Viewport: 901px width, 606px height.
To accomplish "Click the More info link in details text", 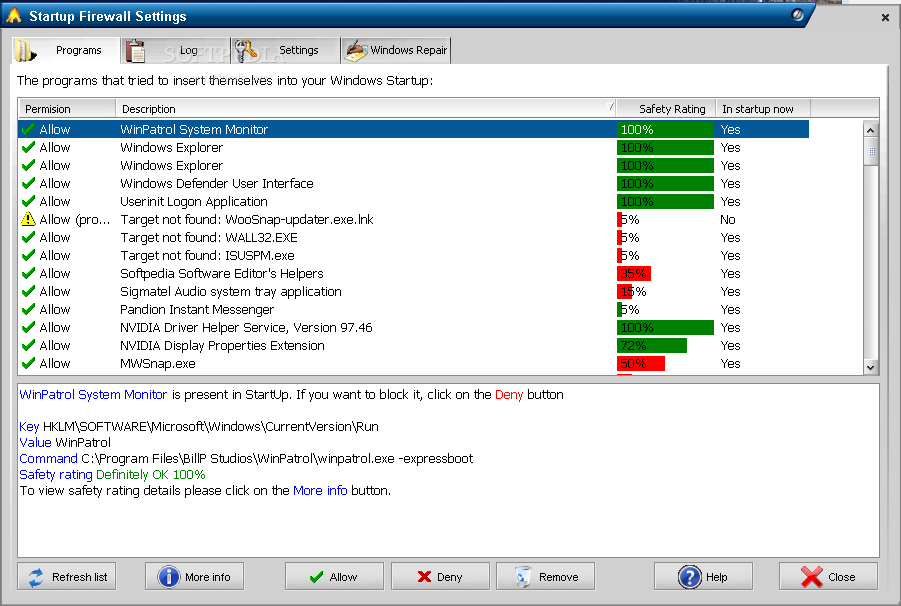I will pos(320,491).
